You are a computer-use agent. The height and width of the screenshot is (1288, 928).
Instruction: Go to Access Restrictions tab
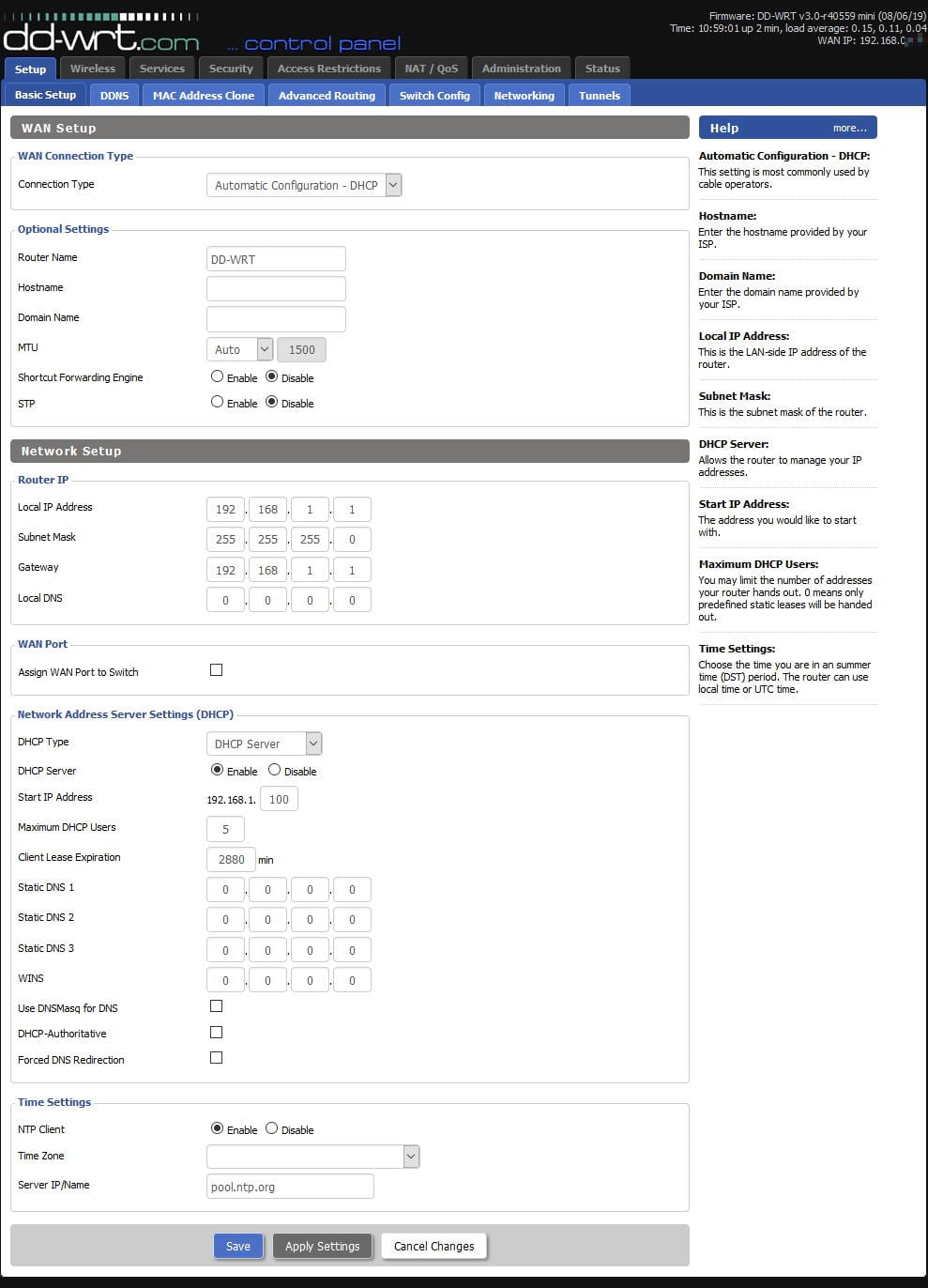[329, 68]
